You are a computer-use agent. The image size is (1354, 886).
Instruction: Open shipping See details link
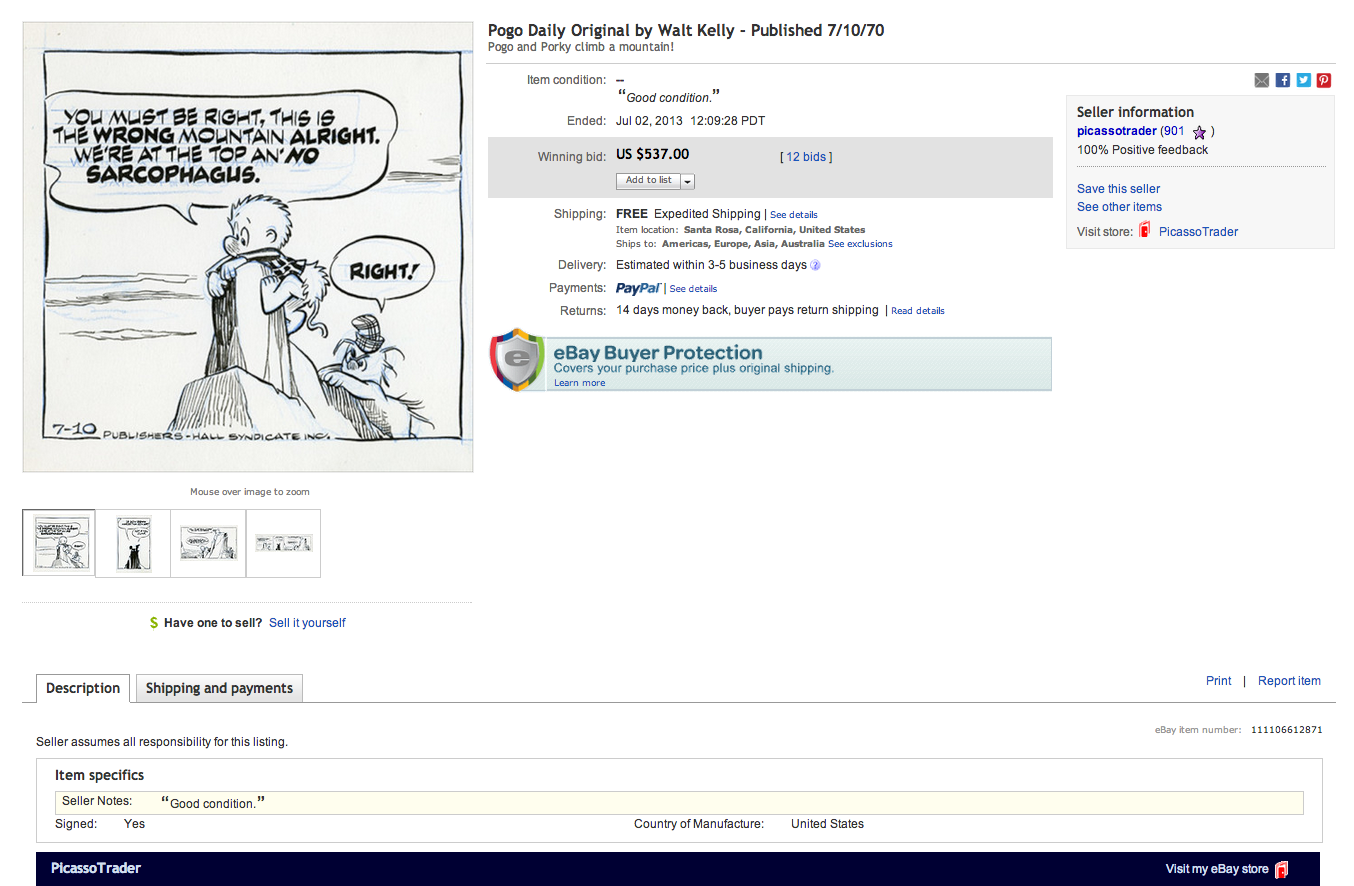(x=793, y=215)
